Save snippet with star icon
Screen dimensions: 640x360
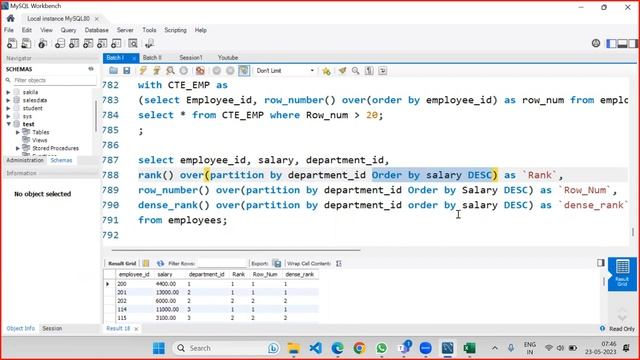(x=326, y=71)
